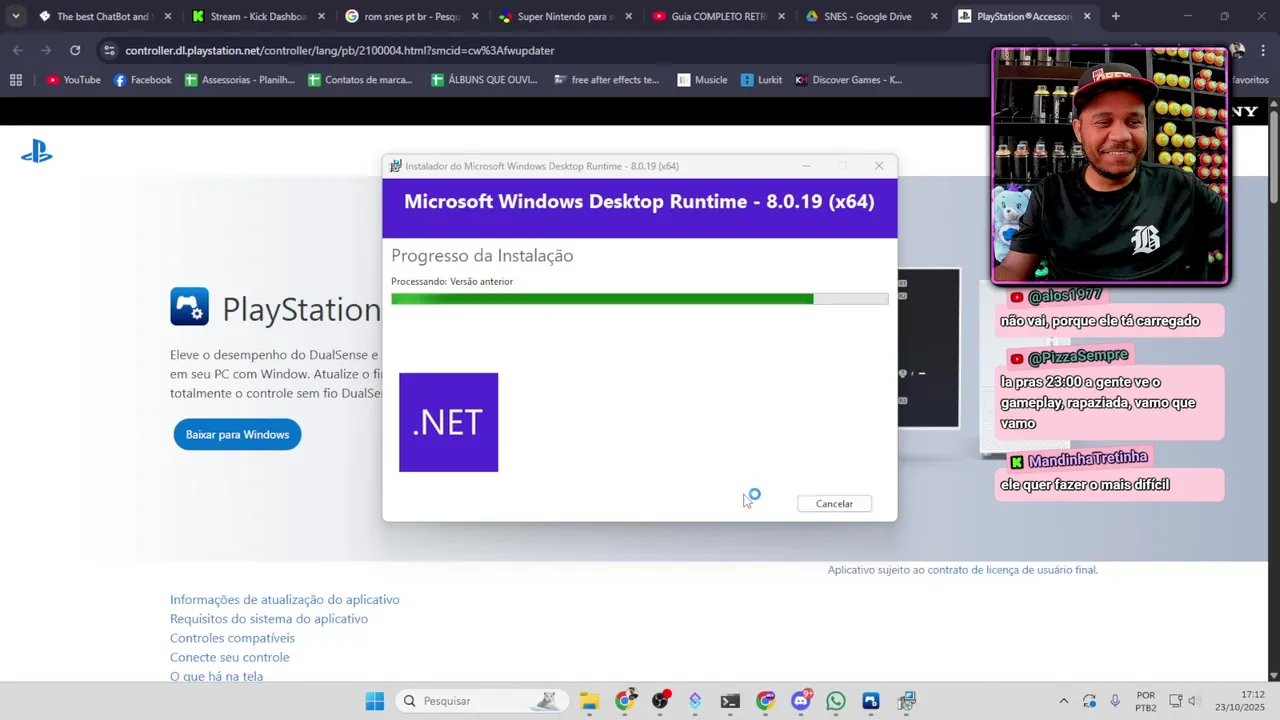Open WhatsApp from the taskbar

coord(836,701)
